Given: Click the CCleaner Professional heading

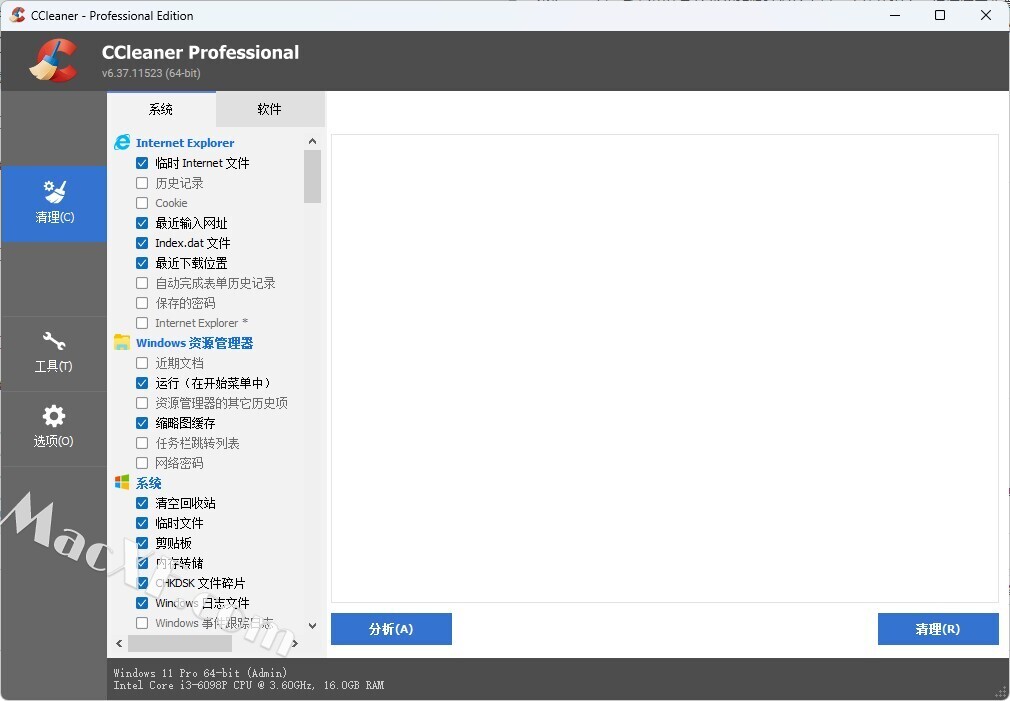Looking at the screenshot, I should (200, 52).
